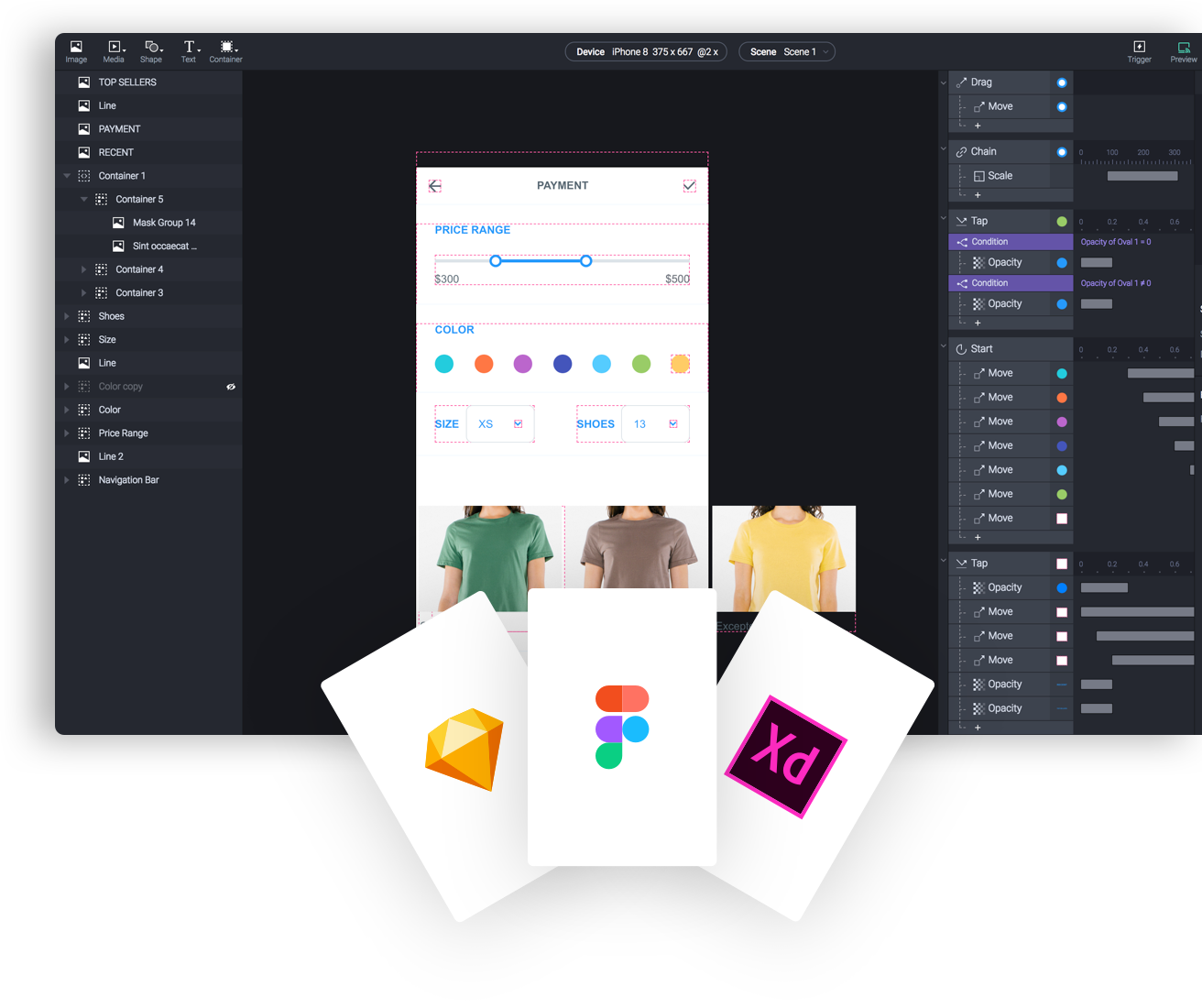
Task: Select the Container tool
Action: [226, 51]
